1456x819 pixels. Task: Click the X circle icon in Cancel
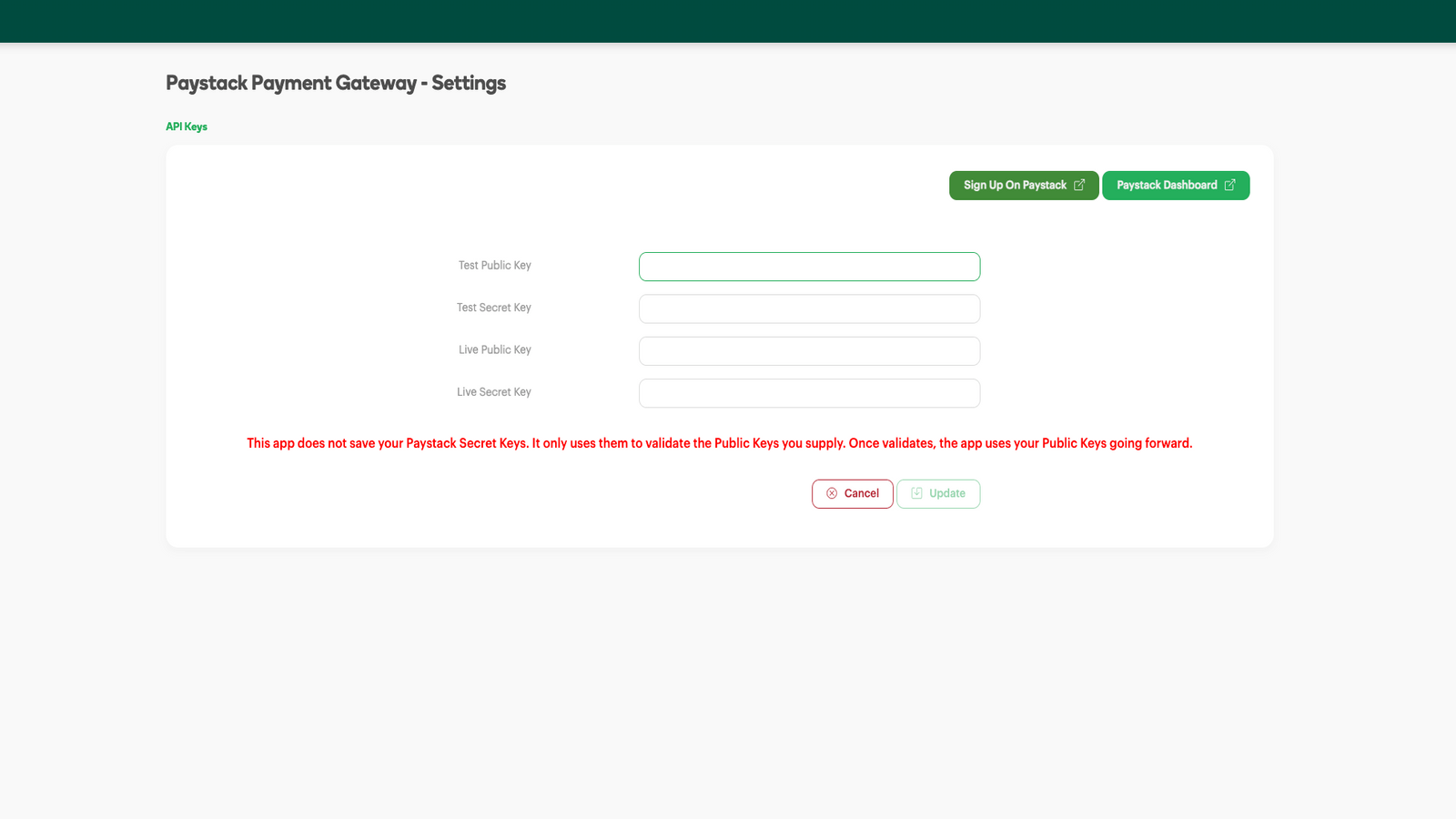(832, 493)
